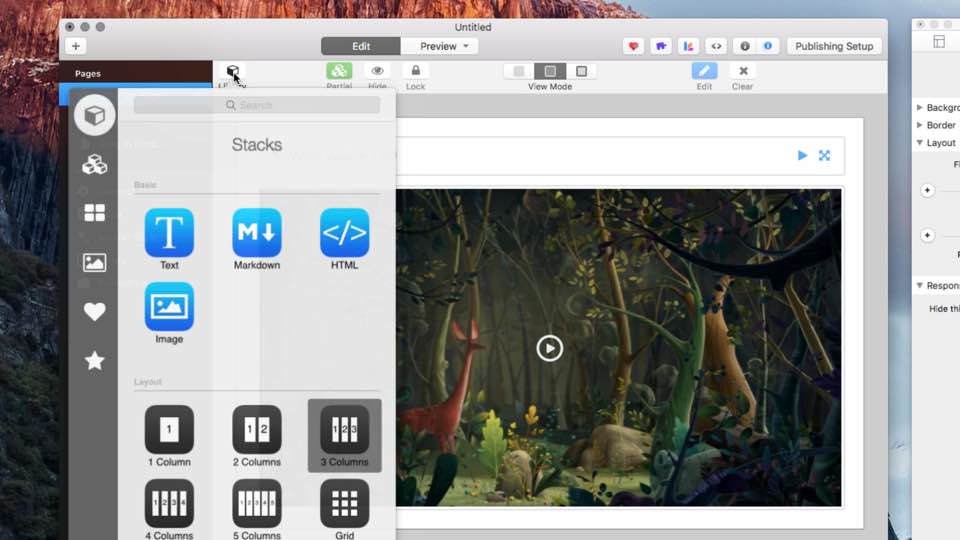Open the Preview dropdown arrow

[x=466, y=46]
